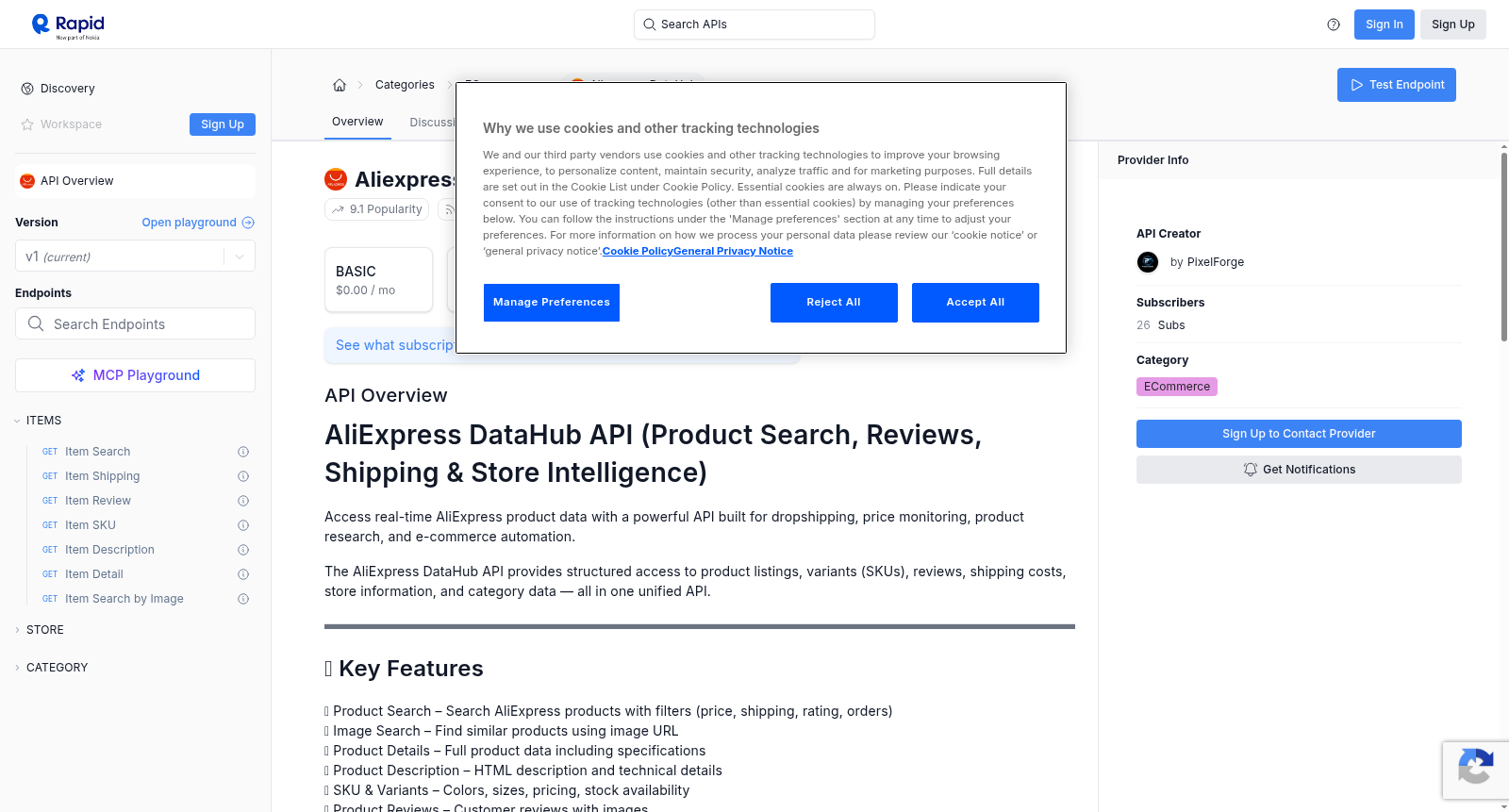Open the General Privacy Notice link
Screen dimensions: 1509x812
click(734, 251)
